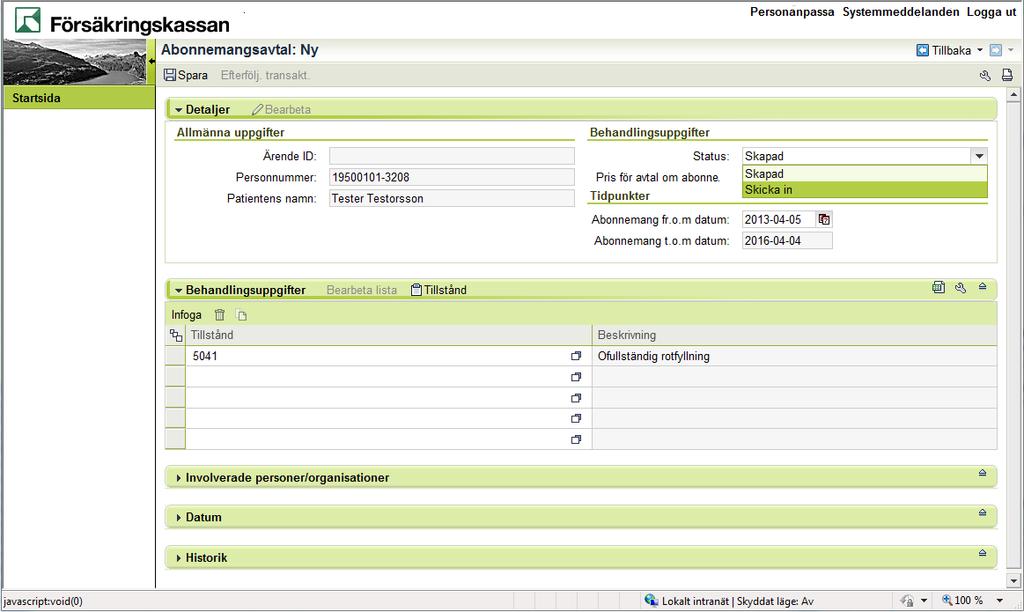Click the copy icon beside the trash icon

point(242,315)
